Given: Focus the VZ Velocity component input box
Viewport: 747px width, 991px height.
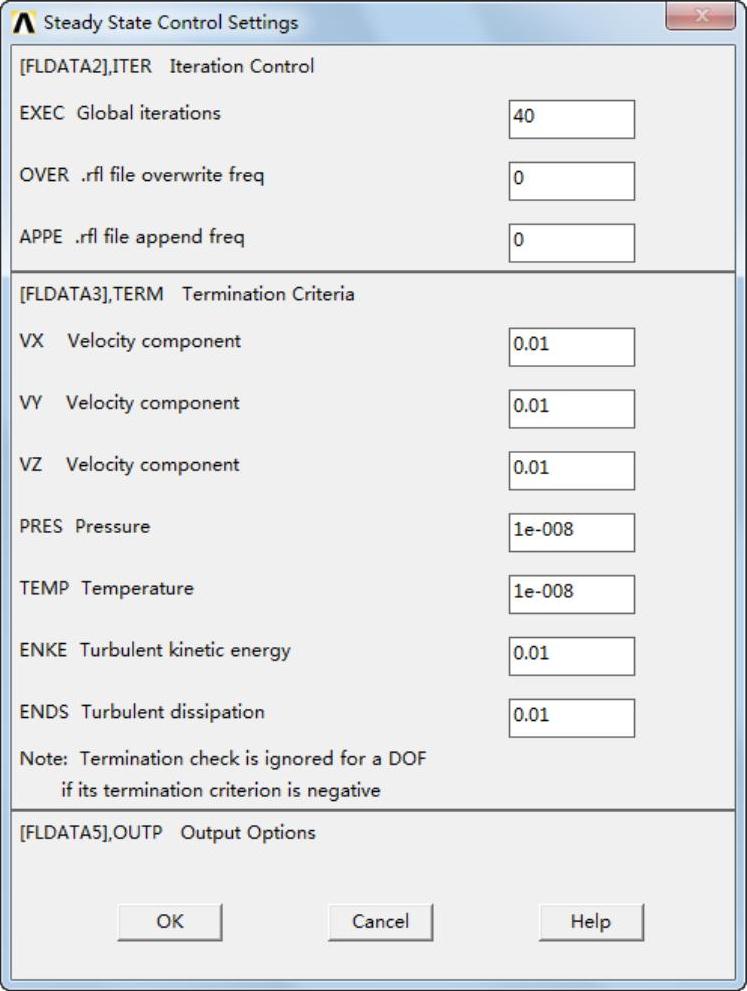Looking at the screenshot, I should tap(571, 471).
